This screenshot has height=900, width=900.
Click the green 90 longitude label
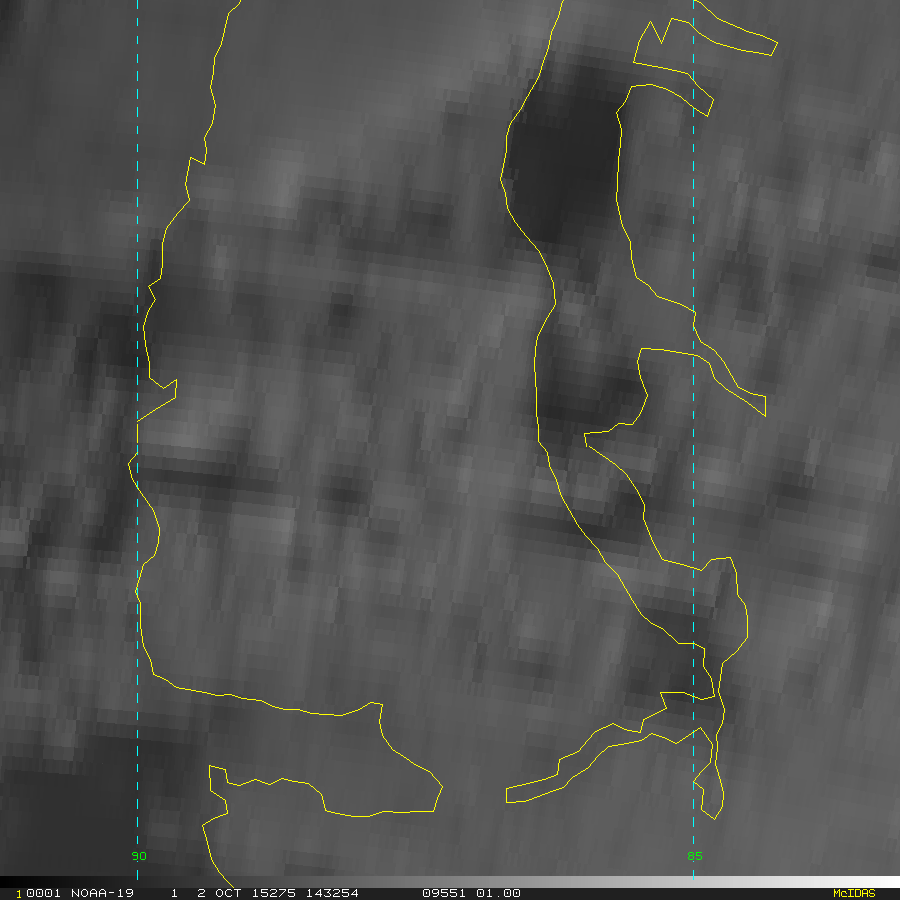pos(139,856)
